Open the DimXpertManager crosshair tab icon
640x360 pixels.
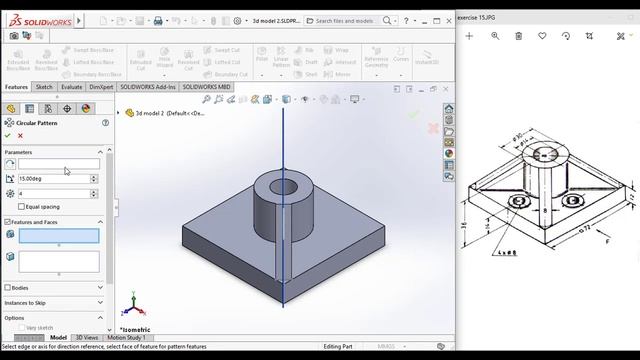point(67,109)
